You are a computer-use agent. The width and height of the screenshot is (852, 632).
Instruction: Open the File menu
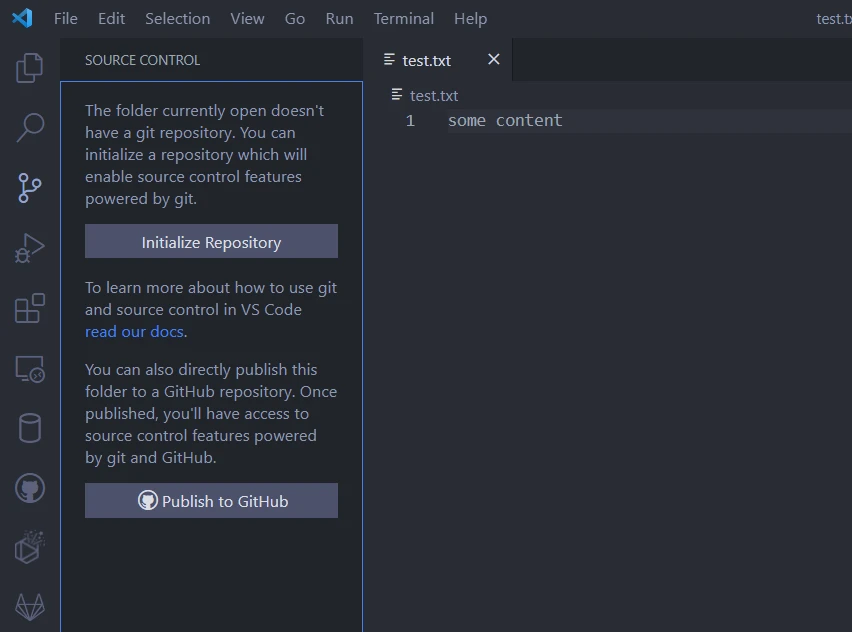click(x=65, y=18)
